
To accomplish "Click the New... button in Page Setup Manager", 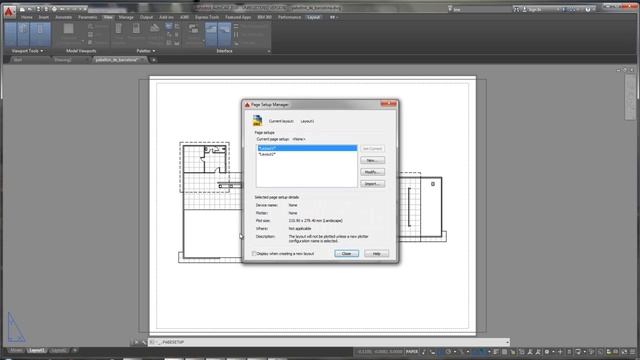I will 372,160.
